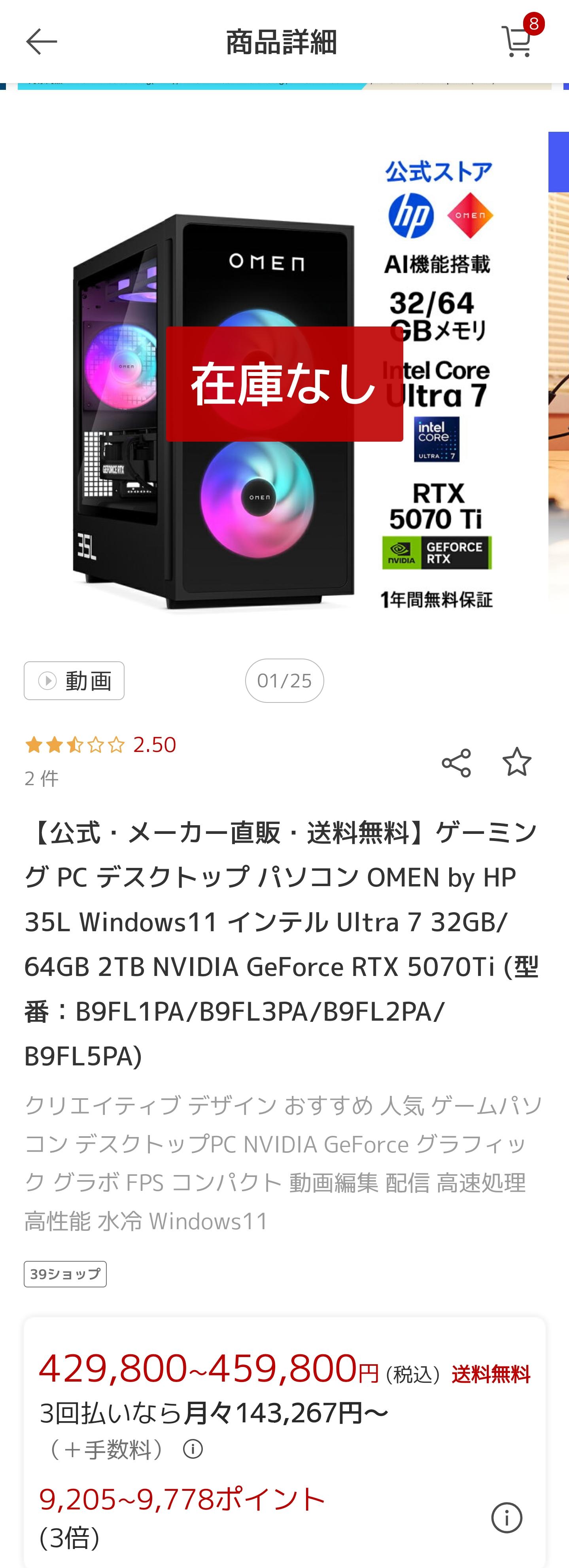The image size is (569, 1568).
Task: Share this product using the share icon
Action: (456, 763)
